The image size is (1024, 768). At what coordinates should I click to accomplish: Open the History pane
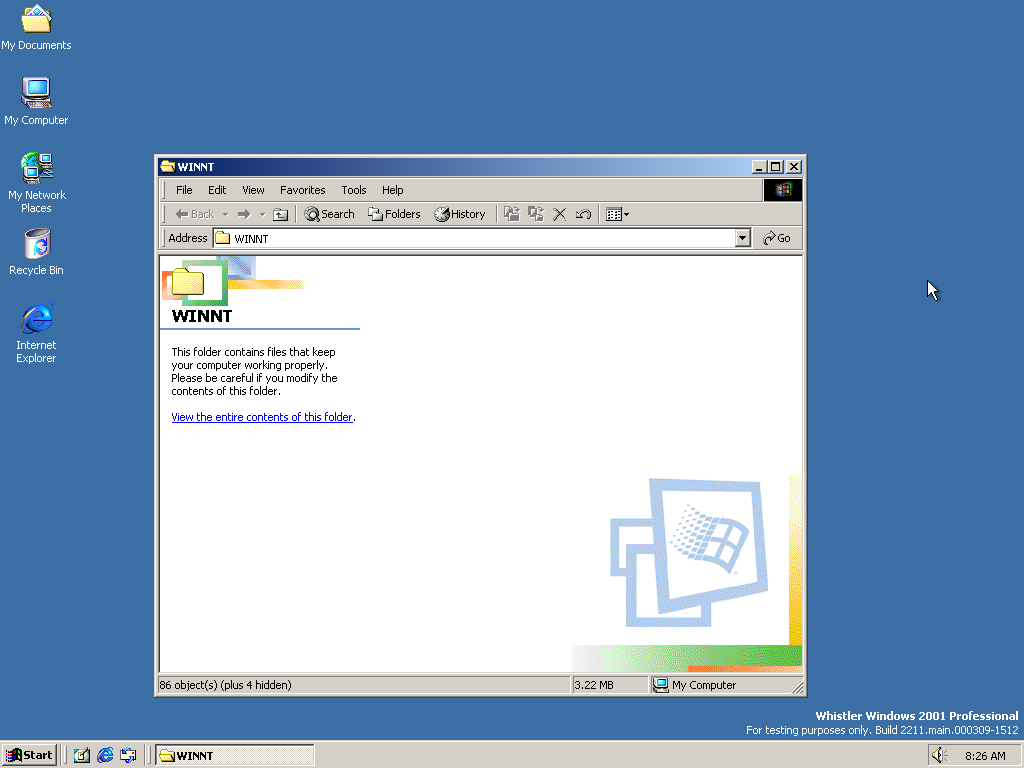tap(460, 214)
